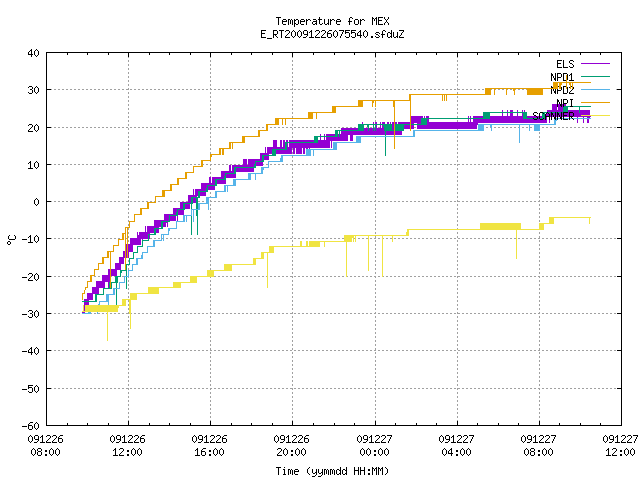The height and width of the screenshot is (480, 640).
Task: Click the x-axis title 'Time (yymmdd HH:MM)'
Action: [x=332, y=471]
